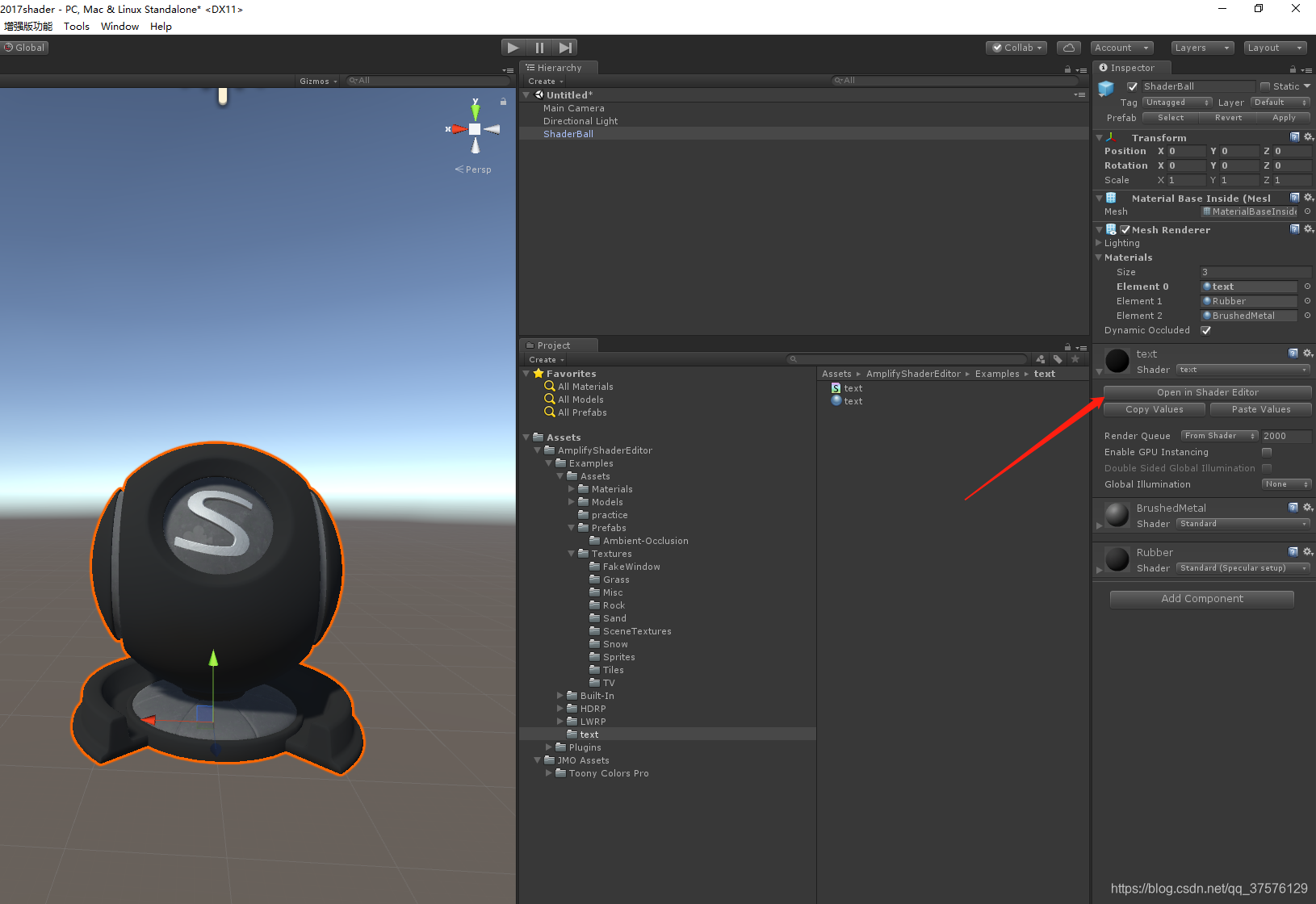Open the Gizmos dropdown in Scene
Viewport: 1316px width, 904px height.
pos(318,81)
